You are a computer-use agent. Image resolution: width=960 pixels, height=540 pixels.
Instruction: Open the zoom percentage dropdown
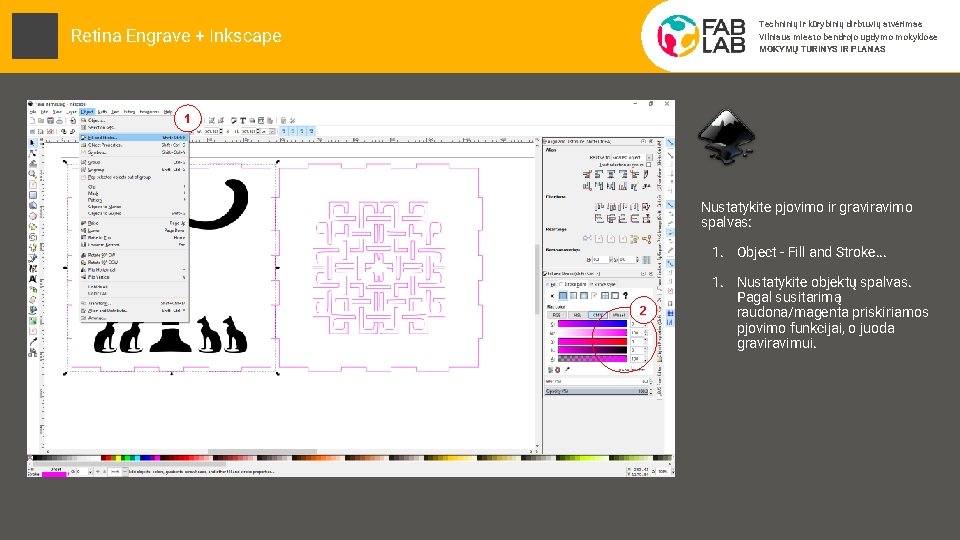673,471
